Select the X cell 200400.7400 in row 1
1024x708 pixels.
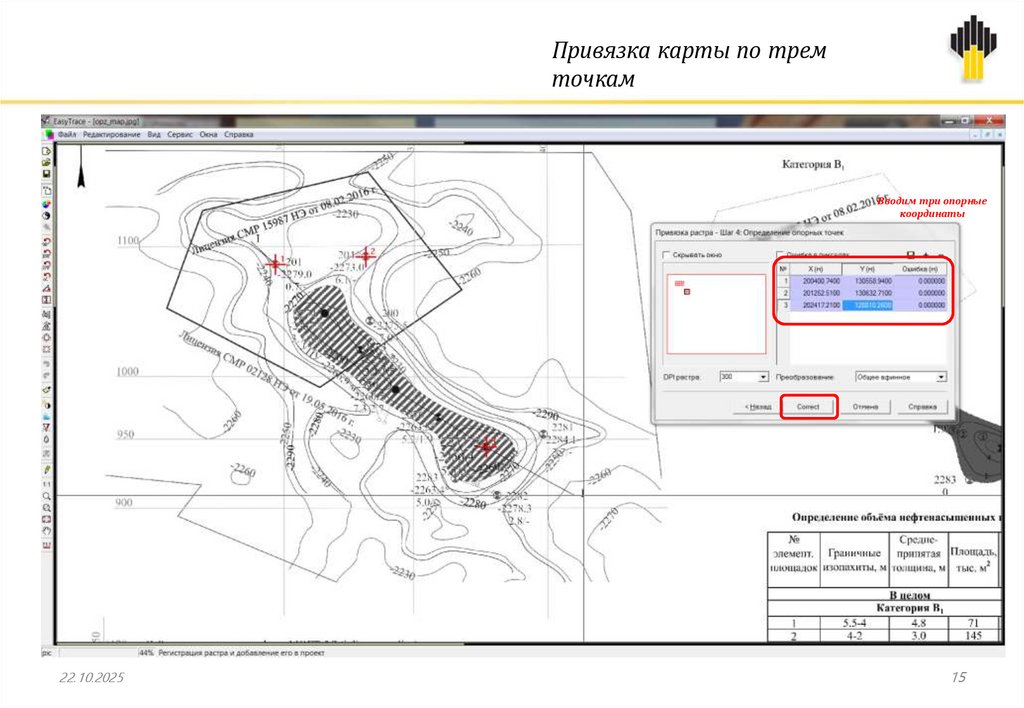[816, 281]
